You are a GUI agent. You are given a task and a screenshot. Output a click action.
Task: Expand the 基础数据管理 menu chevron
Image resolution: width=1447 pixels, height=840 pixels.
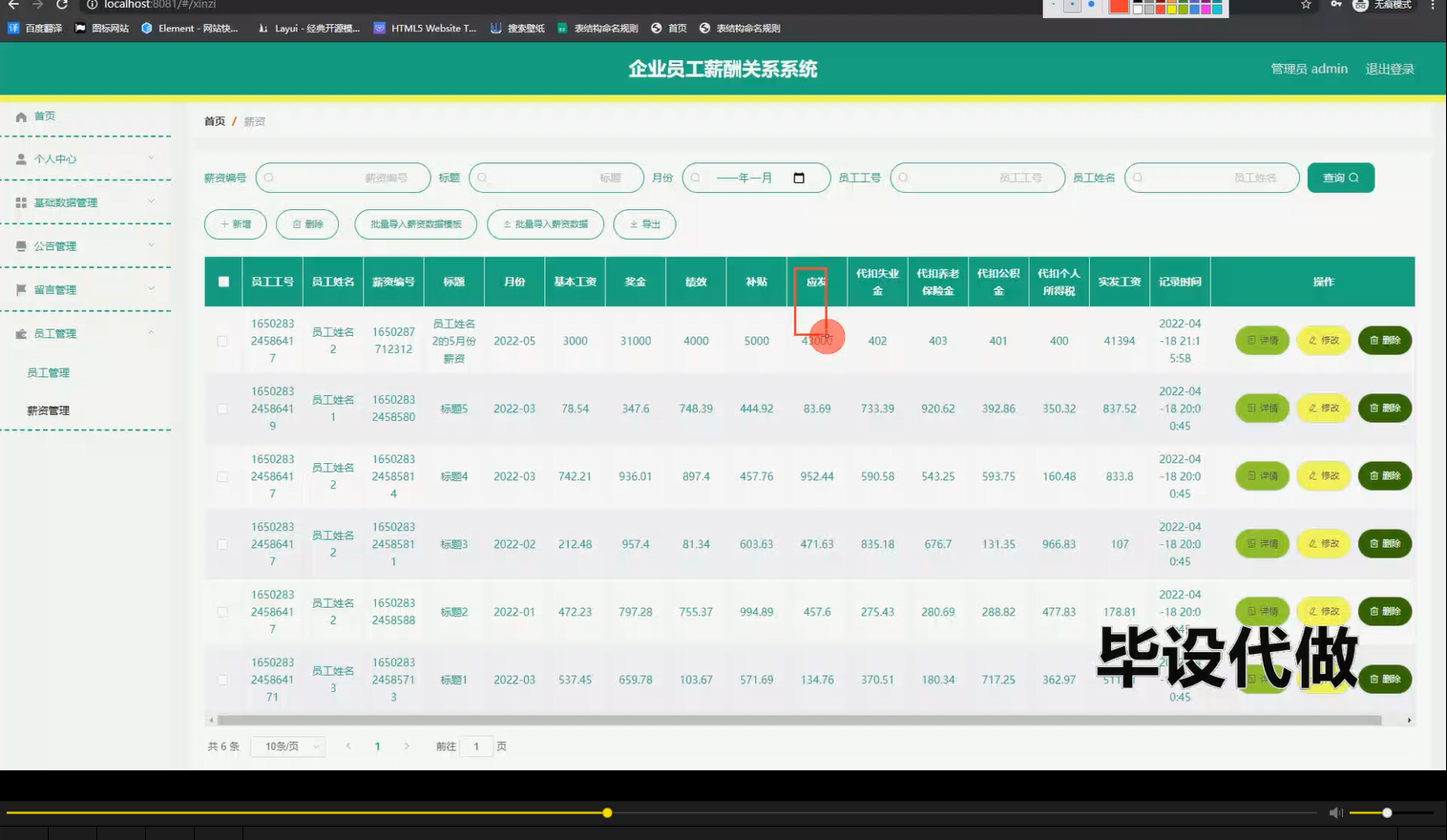[x=151, y=201]
